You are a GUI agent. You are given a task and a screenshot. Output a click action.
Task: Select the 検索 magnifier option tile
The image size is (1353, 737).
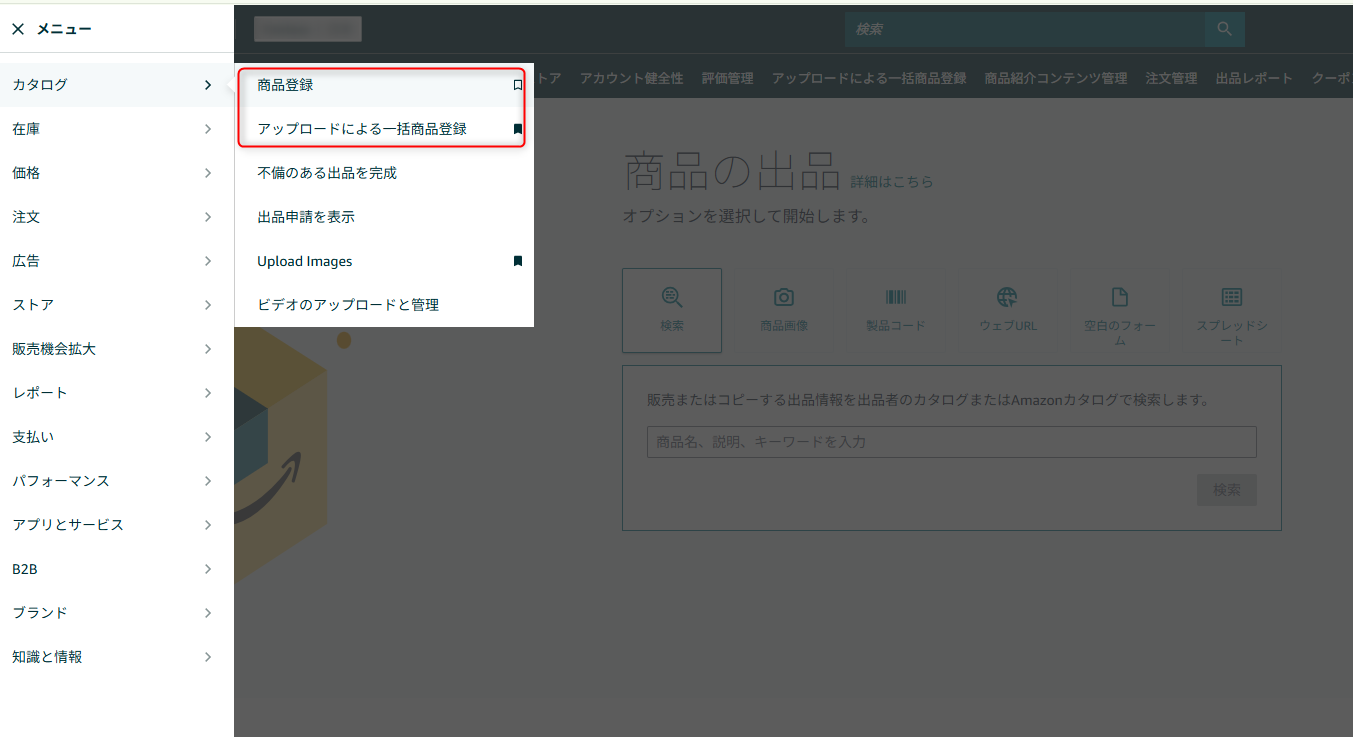pyautogui.click(x=672, y=309)
